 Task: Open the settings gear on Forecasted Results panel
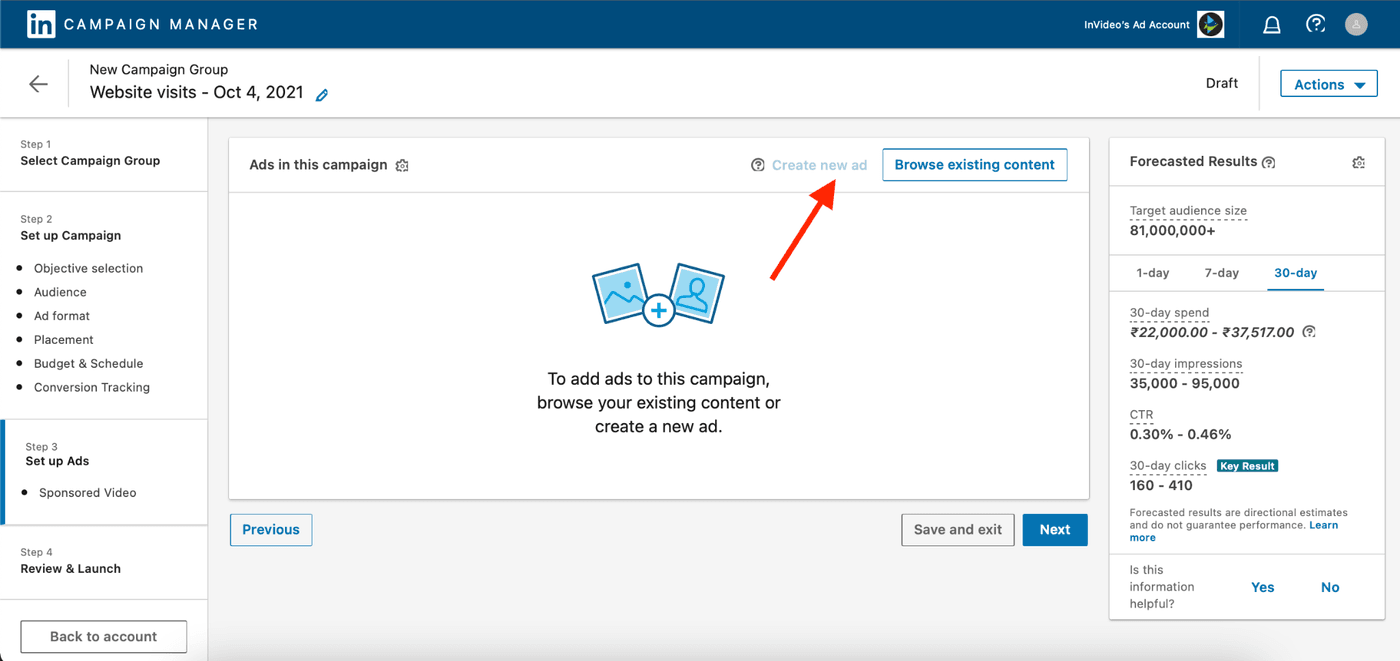(1358, 161)
